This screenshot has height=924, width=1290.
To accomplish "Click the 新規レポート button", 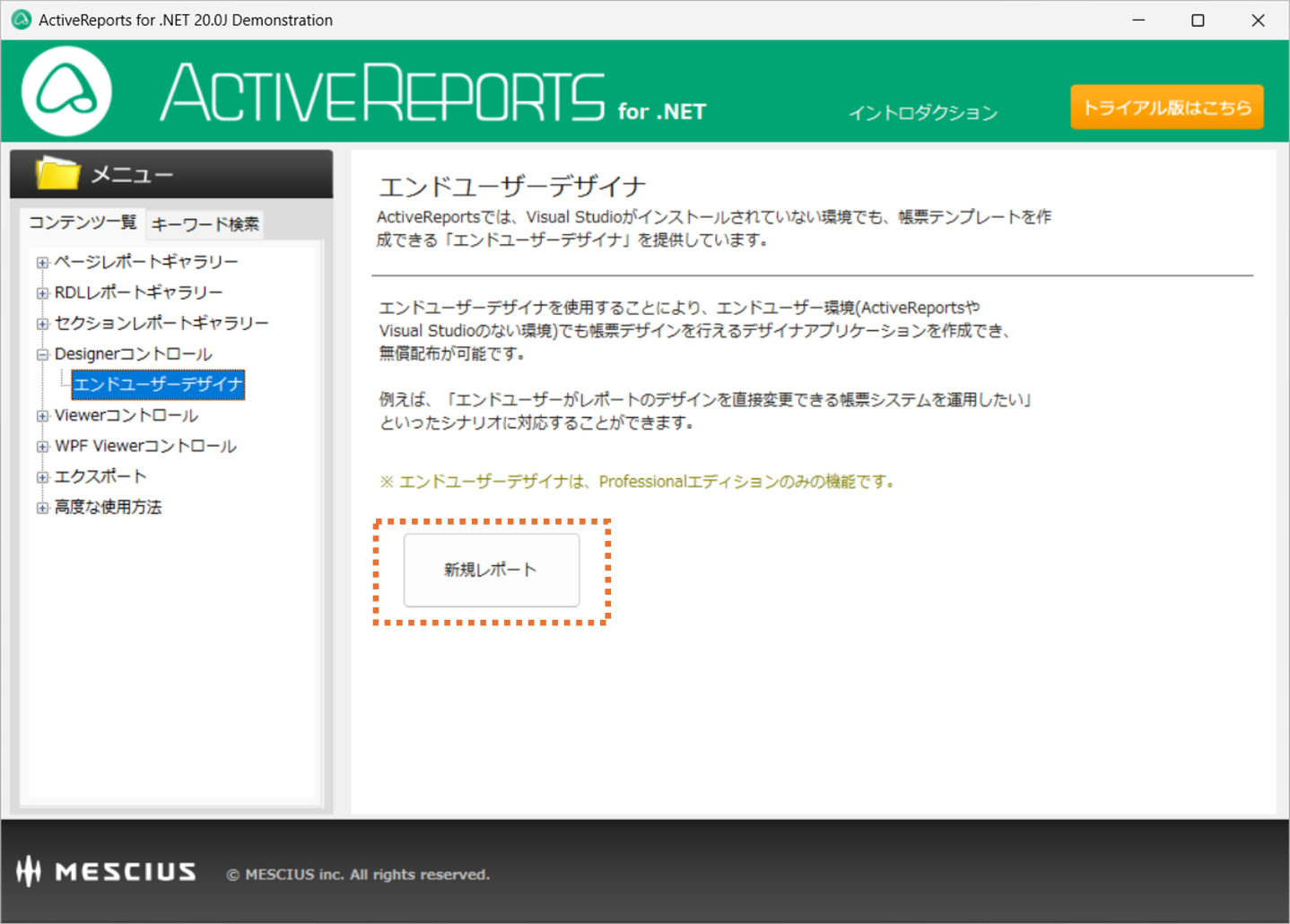I will pyautogui.click(x=490, y=570).
